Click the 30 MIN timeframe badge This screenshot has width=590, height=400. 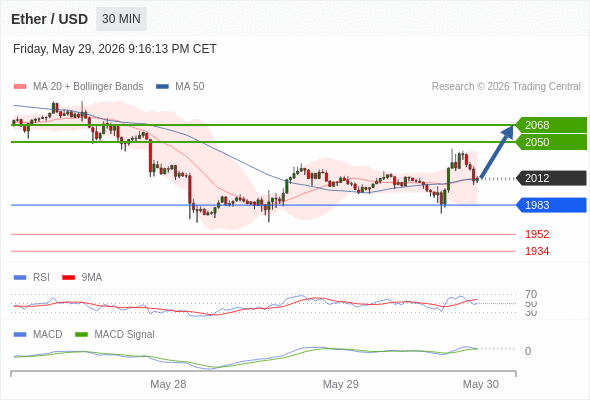(121, 19)
